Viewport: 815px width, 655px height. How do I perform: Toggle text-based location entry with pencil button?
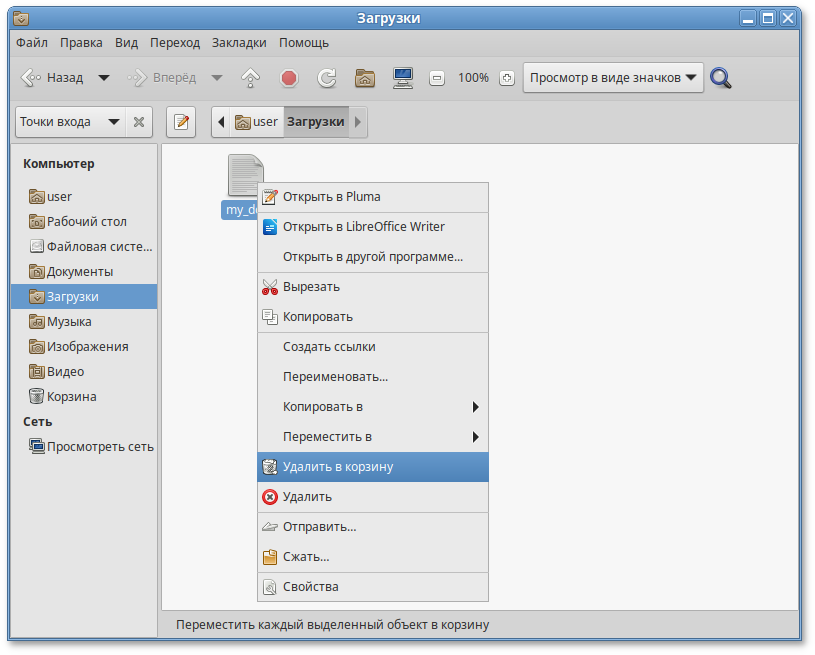click(181, 122)
